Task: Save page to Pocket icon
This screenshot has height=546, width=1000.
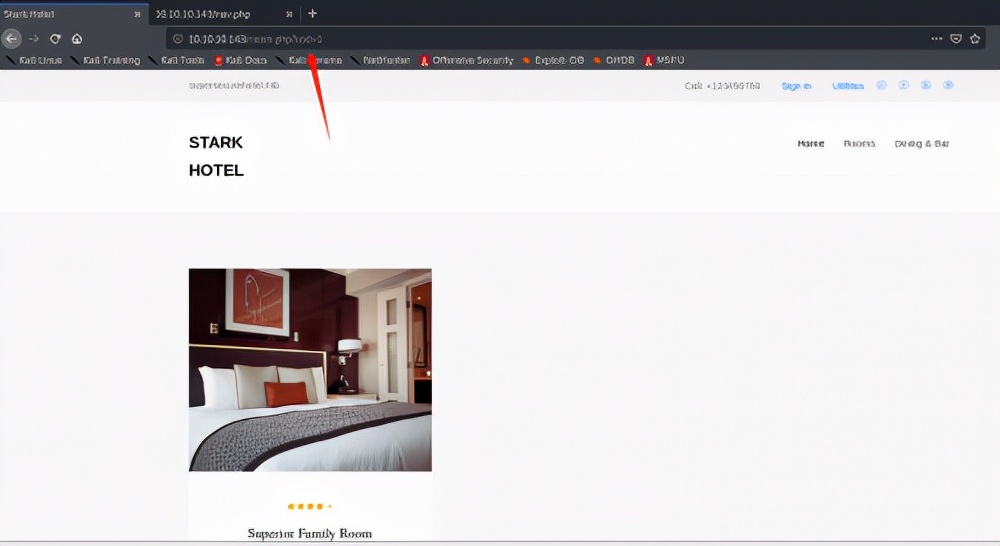Action: pos(955,39)
